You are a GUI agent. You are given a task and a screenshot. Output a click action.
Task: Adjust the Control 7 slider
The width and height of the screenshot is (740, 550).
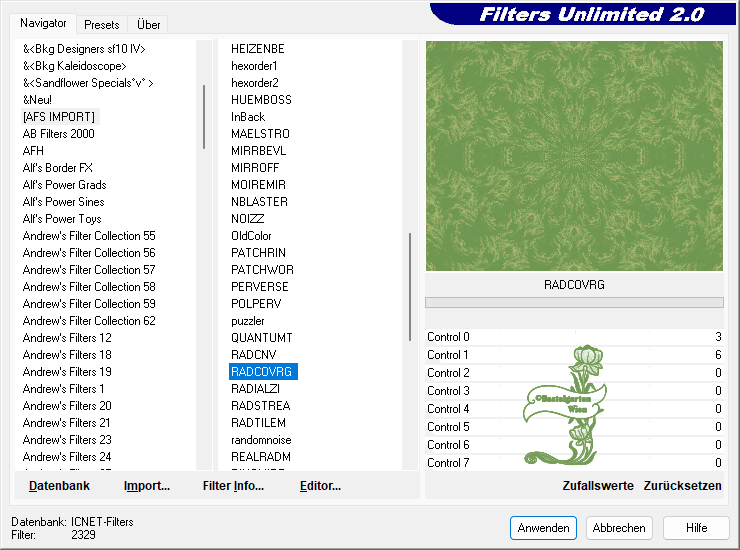(x=574, y=463)
